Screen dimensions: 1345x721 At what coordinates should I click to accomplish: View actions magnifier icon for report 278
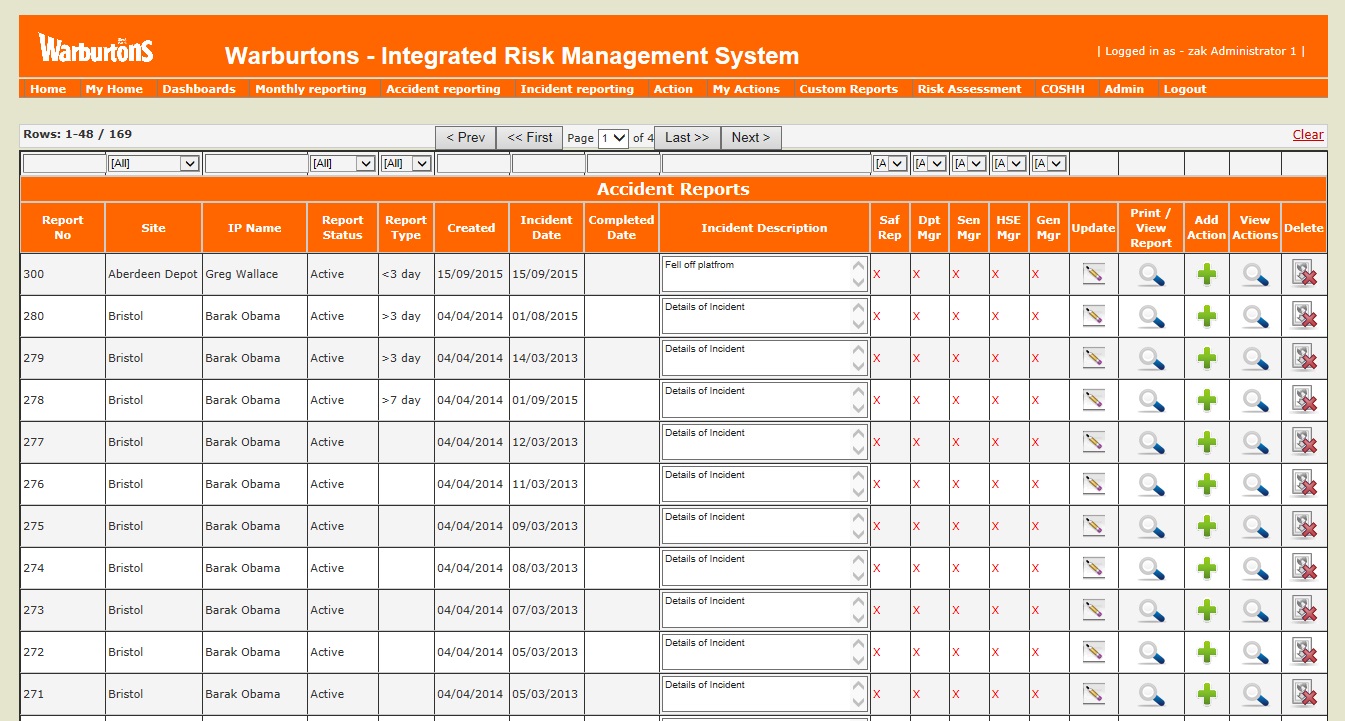pyautogui.click(x=1255, y=400)
